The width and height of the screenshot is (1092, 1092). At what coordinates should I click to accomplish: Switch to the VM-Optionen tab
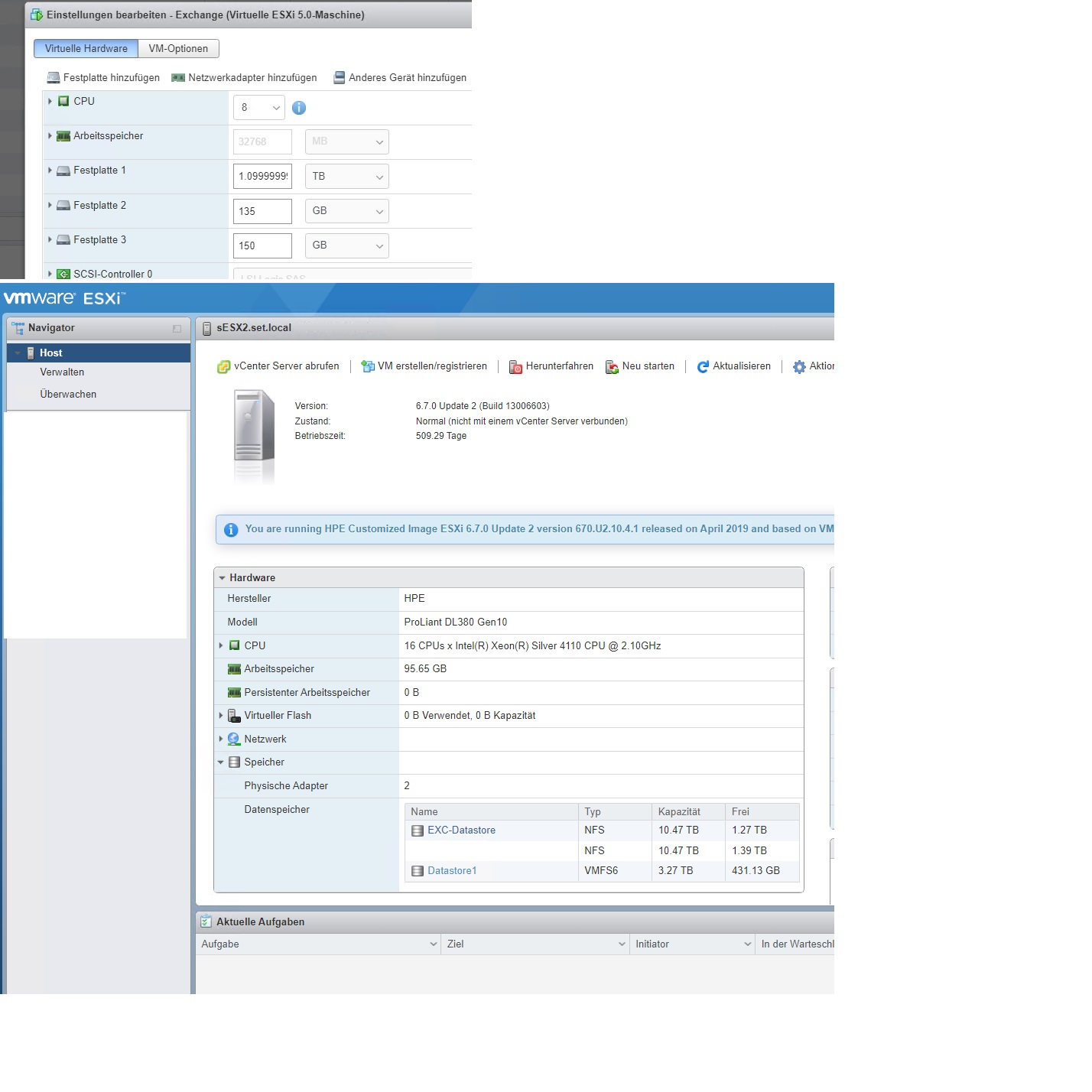pos(178,49)
